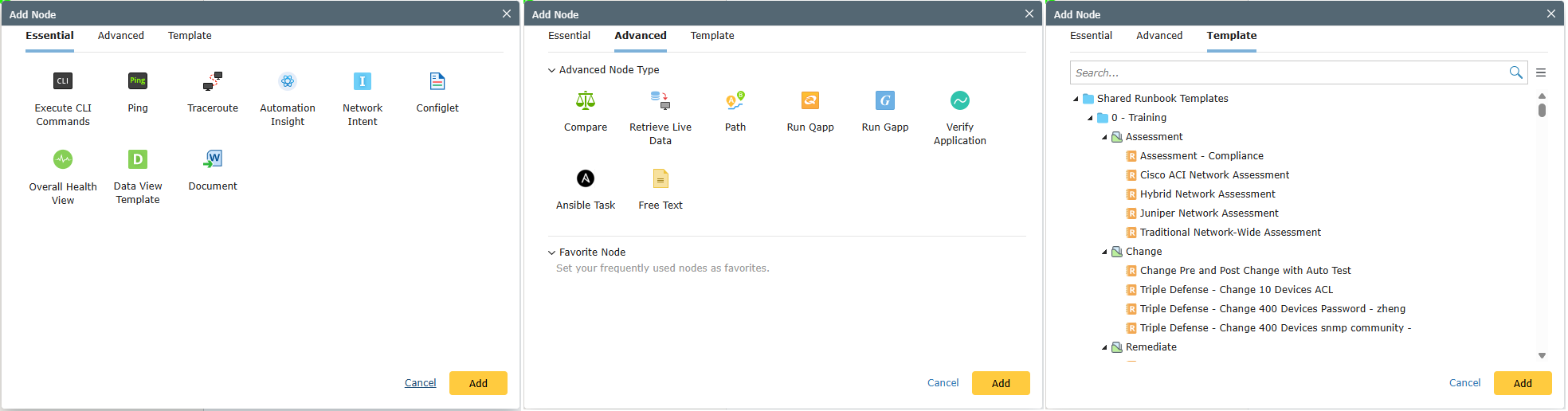Viewport: 1568px width, 411px height.
Task: Select the Retrieve Live Data node
Action: point(661,100)
